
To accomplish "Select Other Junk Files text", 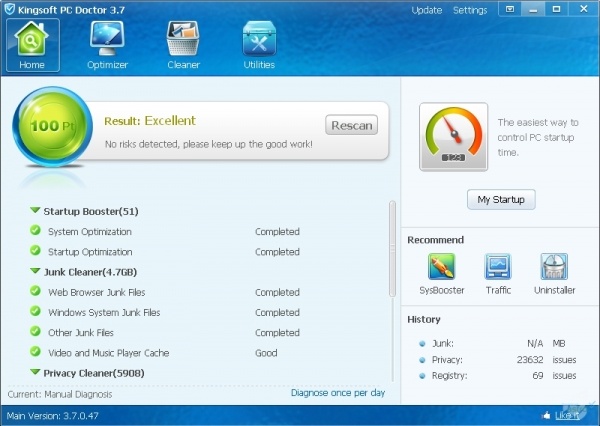I will point(81,333).
